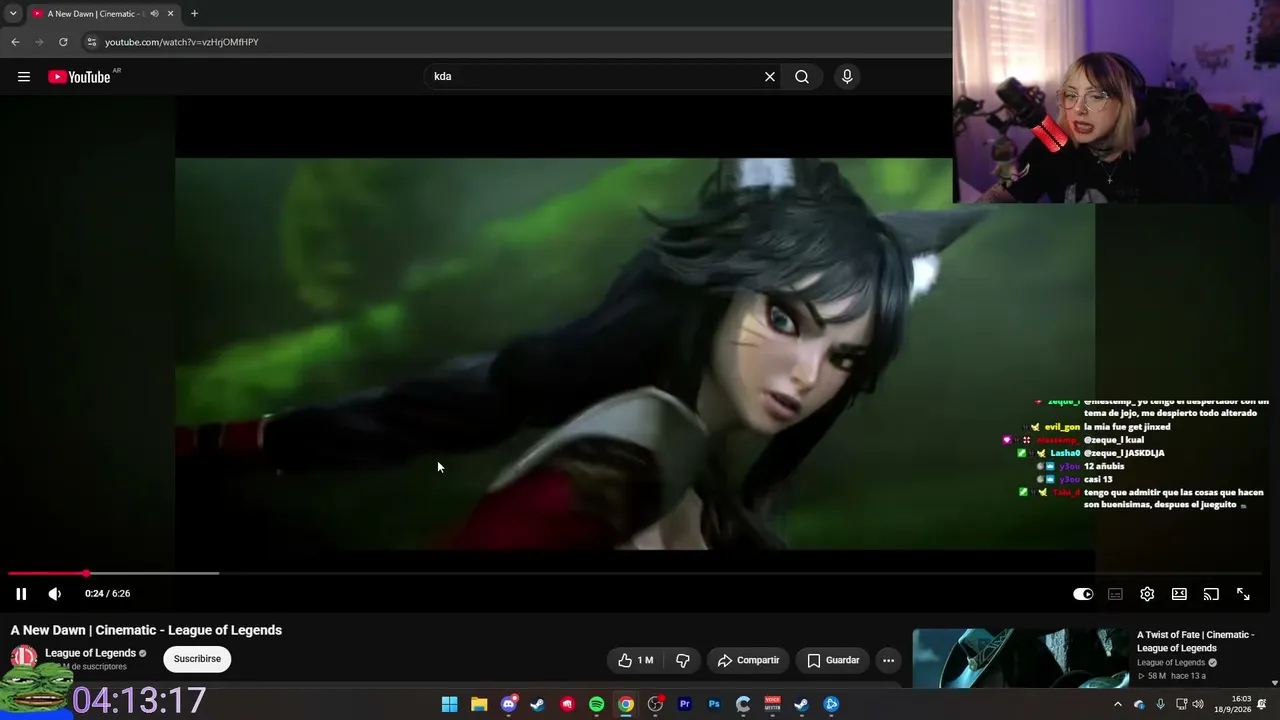Viewport: 1280px width, 720px height.
Task: Open the tab search dropdown arrow
Action: 13,13
